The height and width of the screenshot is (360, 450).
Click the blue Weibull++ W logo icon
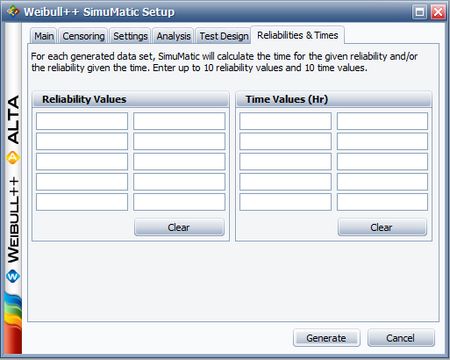(x=13, y=276)
